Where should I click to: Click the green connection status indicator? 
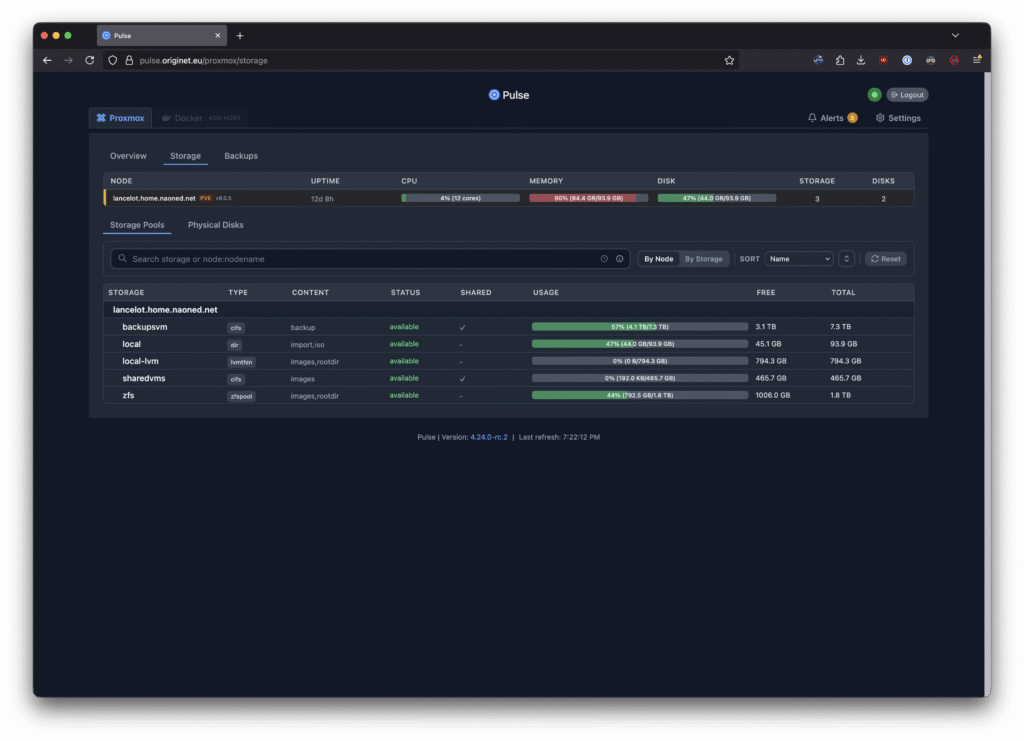874,95
